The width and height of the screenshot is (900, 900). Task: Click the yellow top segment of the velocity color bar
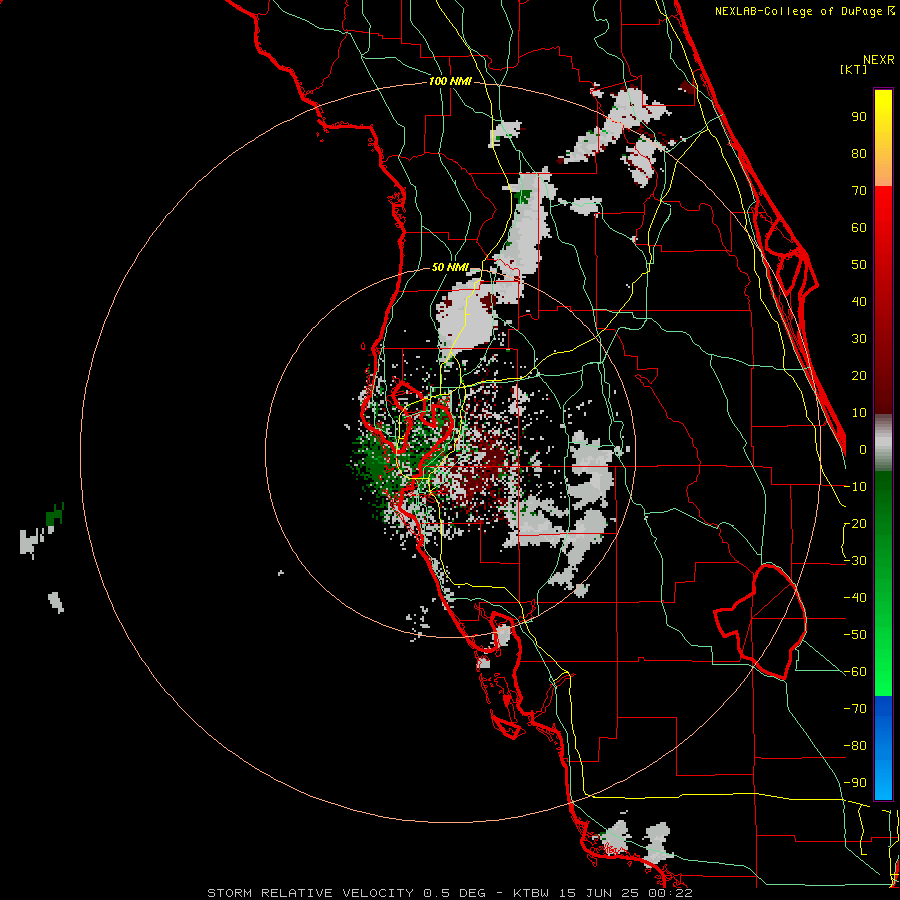click(x=883, y=138)
